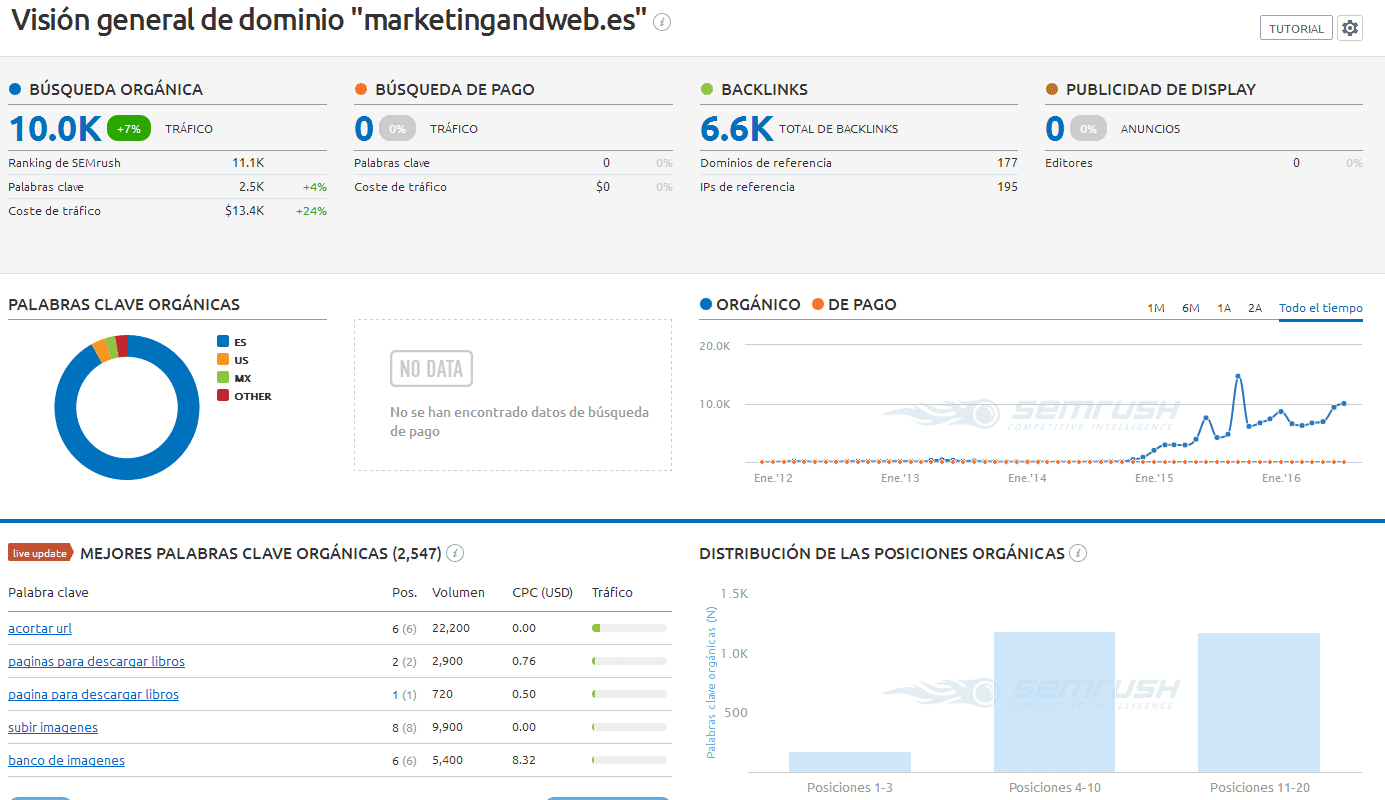Click the 22,200 volume cell

pyautogui.click(x=451, y=629)
